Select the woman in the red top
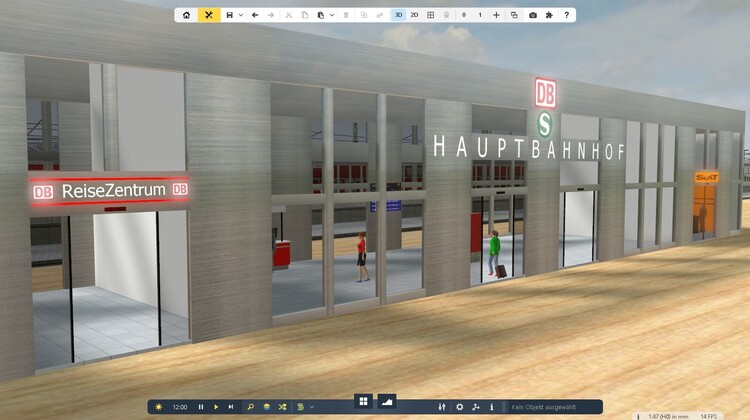Image resolution: width=750 pixels, height=420 pixels. (362, 257)
